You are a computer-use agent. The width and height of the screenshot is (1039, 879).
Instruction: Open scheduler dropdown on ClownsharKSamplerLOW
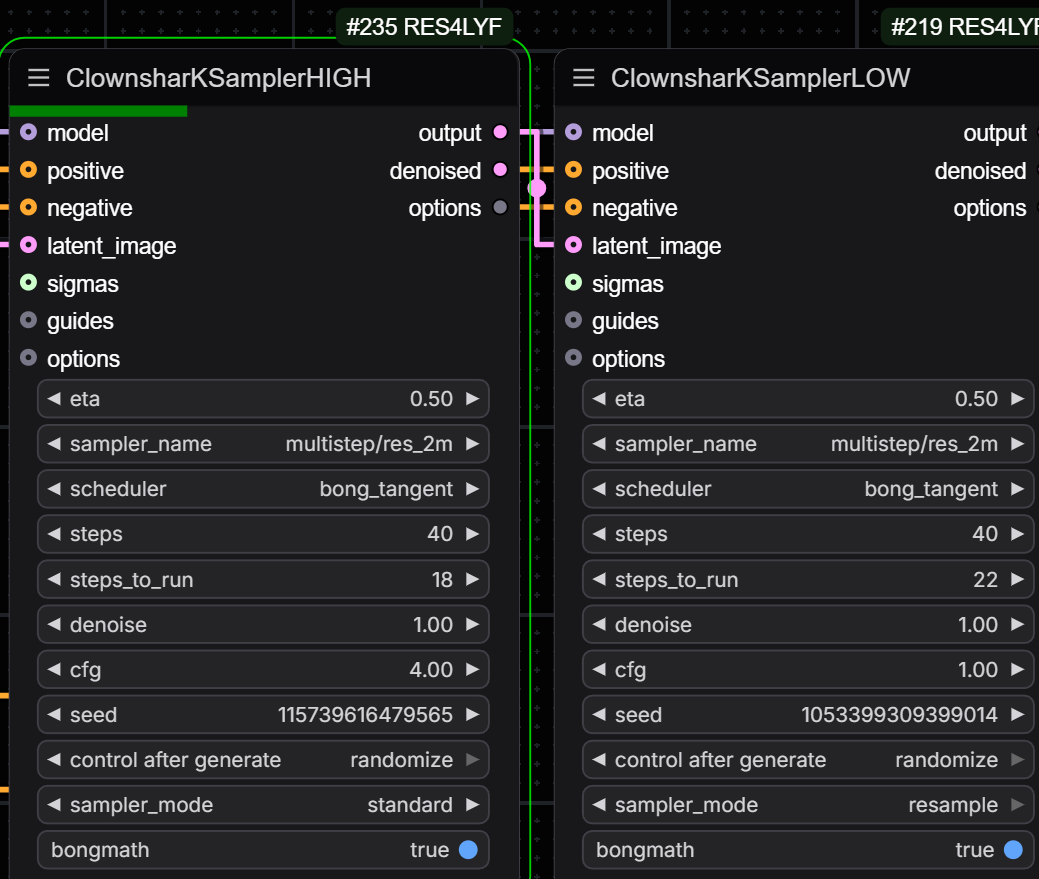(808, 489)
